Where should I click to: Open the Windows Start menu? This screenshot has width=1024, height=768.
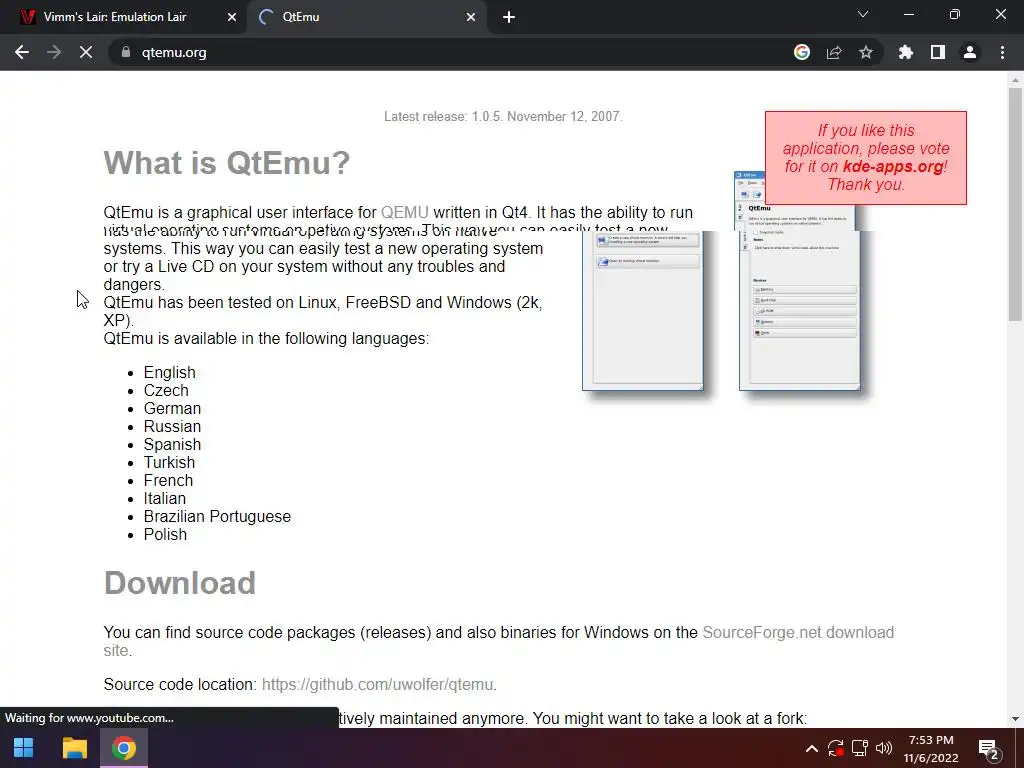click(24, 748)
